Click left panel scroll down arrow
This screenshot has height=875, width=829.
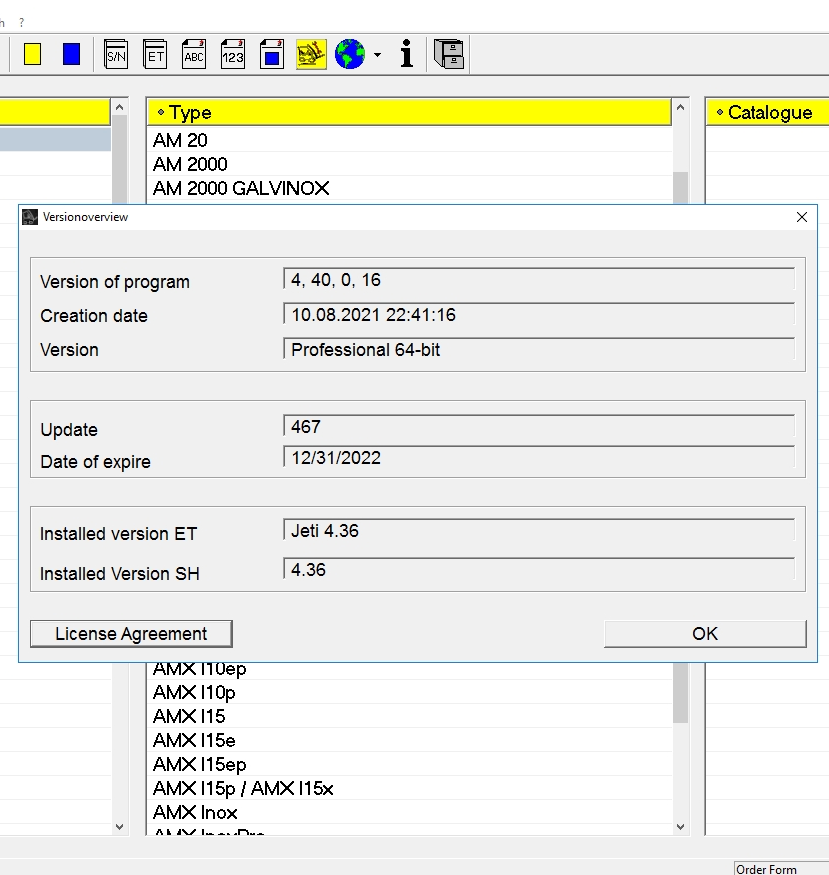tap(119, 826)
